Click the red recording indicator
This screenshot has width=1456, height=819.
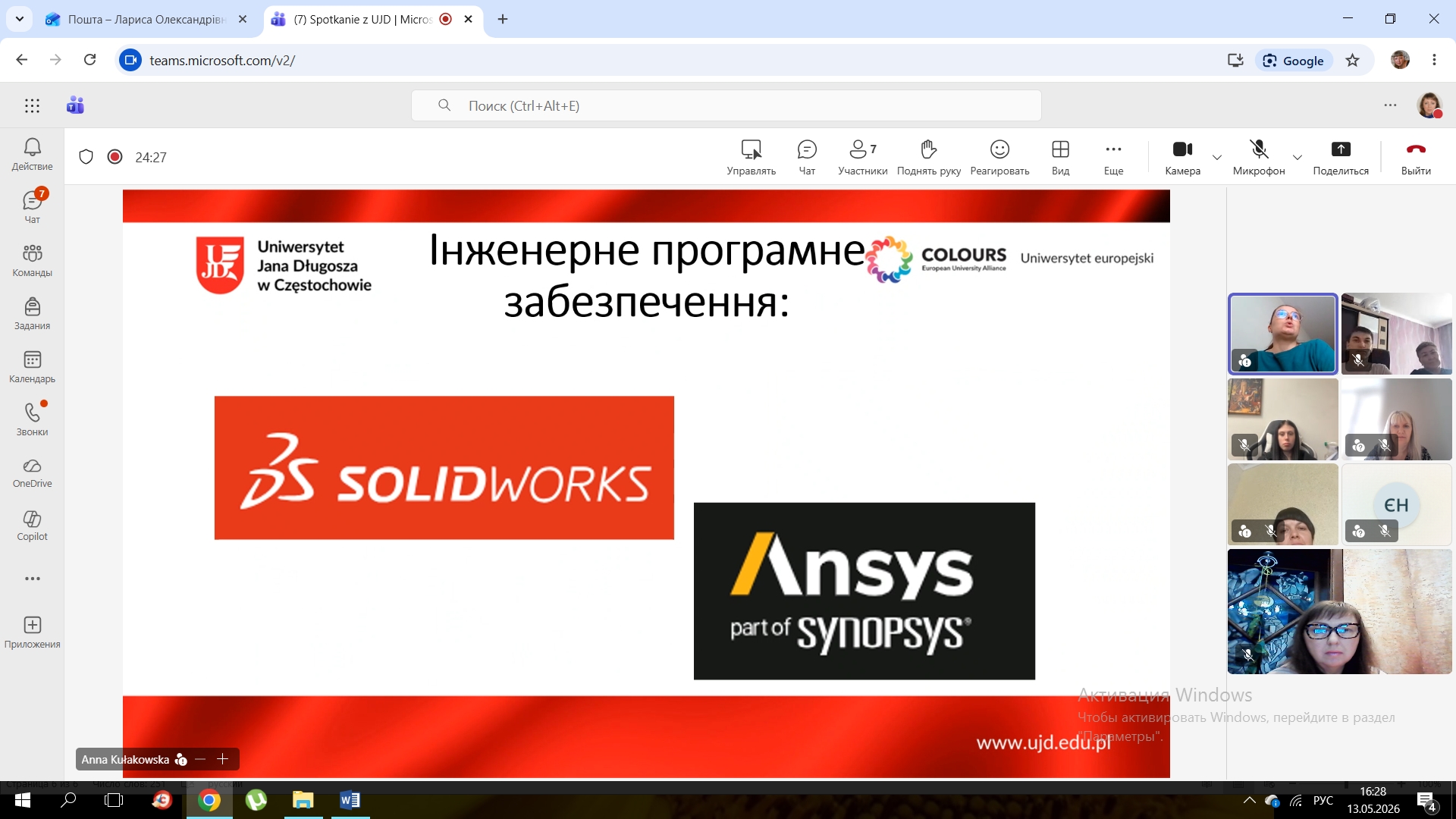115,157
